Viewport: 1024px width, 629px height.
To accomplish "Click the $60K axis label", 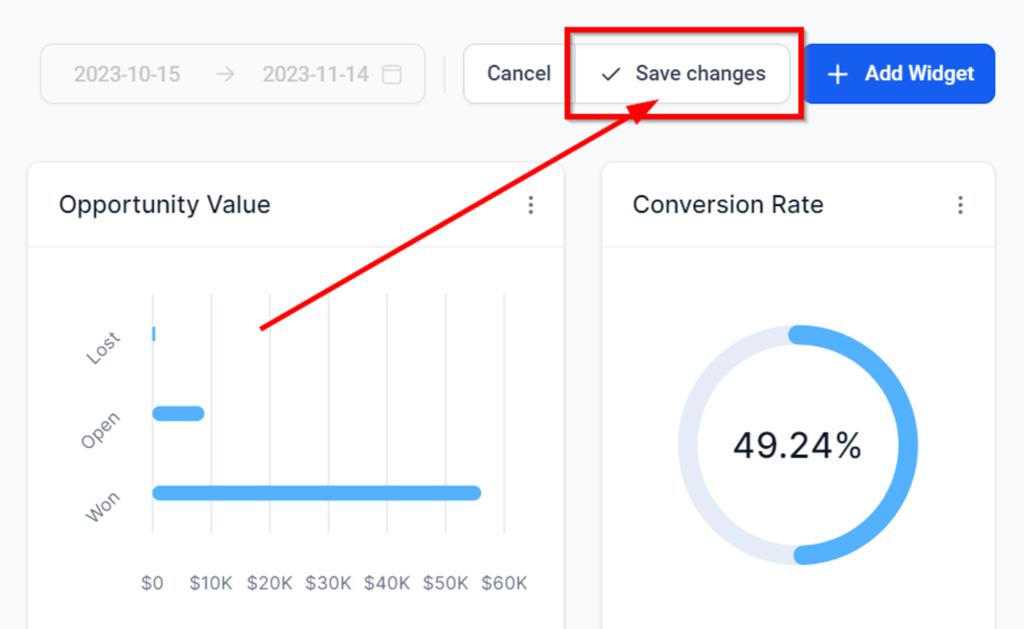I will click(505, 583).
